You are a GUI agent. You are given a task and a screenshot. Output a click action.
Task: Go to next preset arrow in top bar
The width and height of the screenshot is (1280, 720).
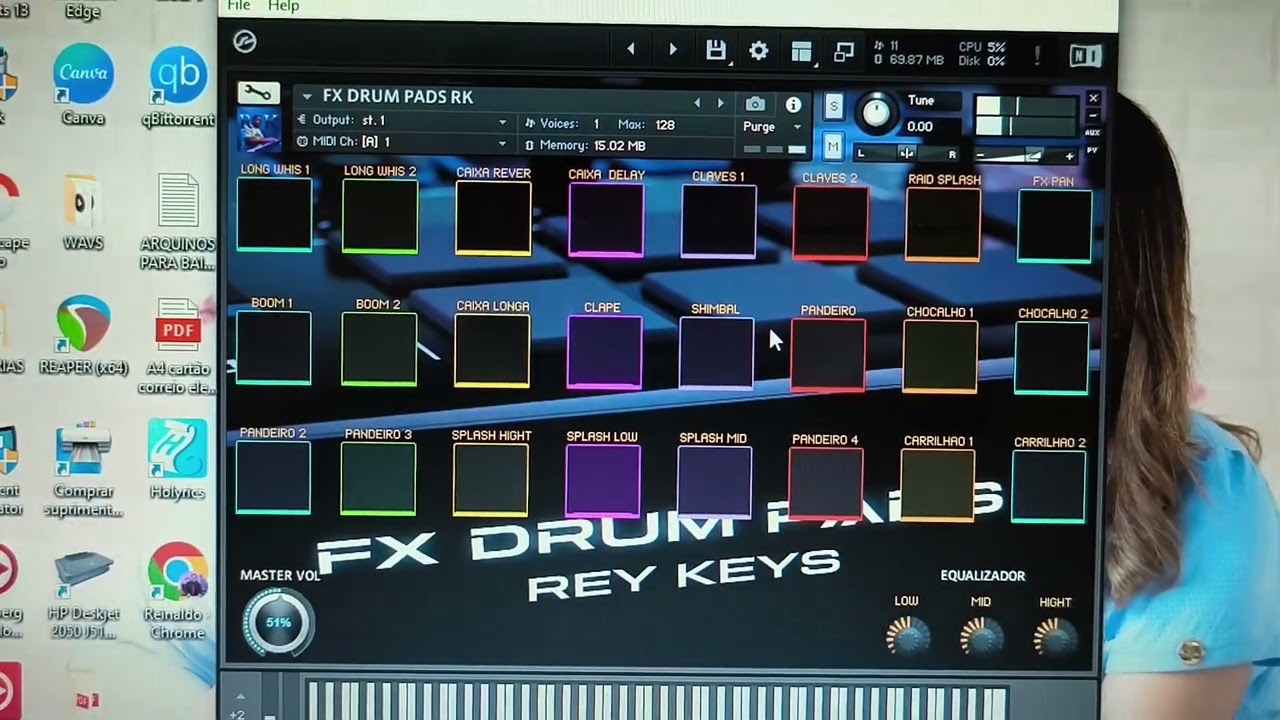[672, 49]
